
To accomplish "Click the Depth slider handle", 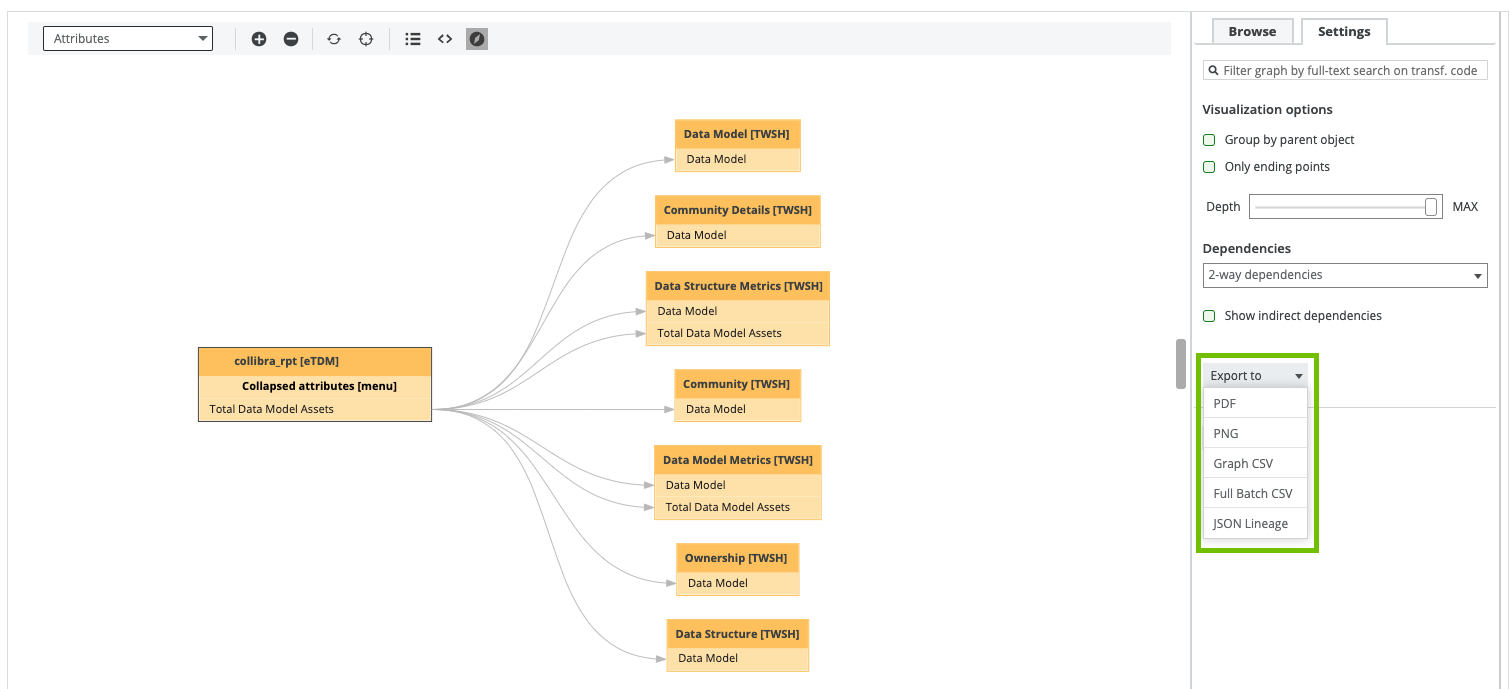I will (x=1431, y=207).
